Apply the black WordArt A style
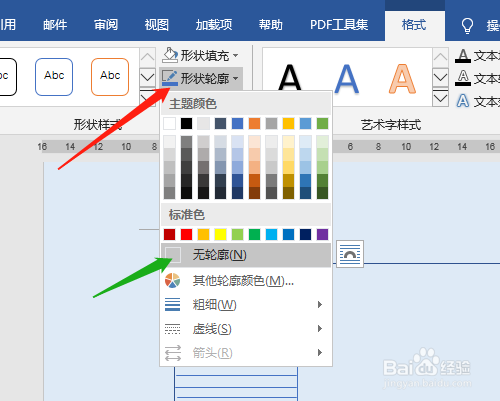 (x=289, y=77)
